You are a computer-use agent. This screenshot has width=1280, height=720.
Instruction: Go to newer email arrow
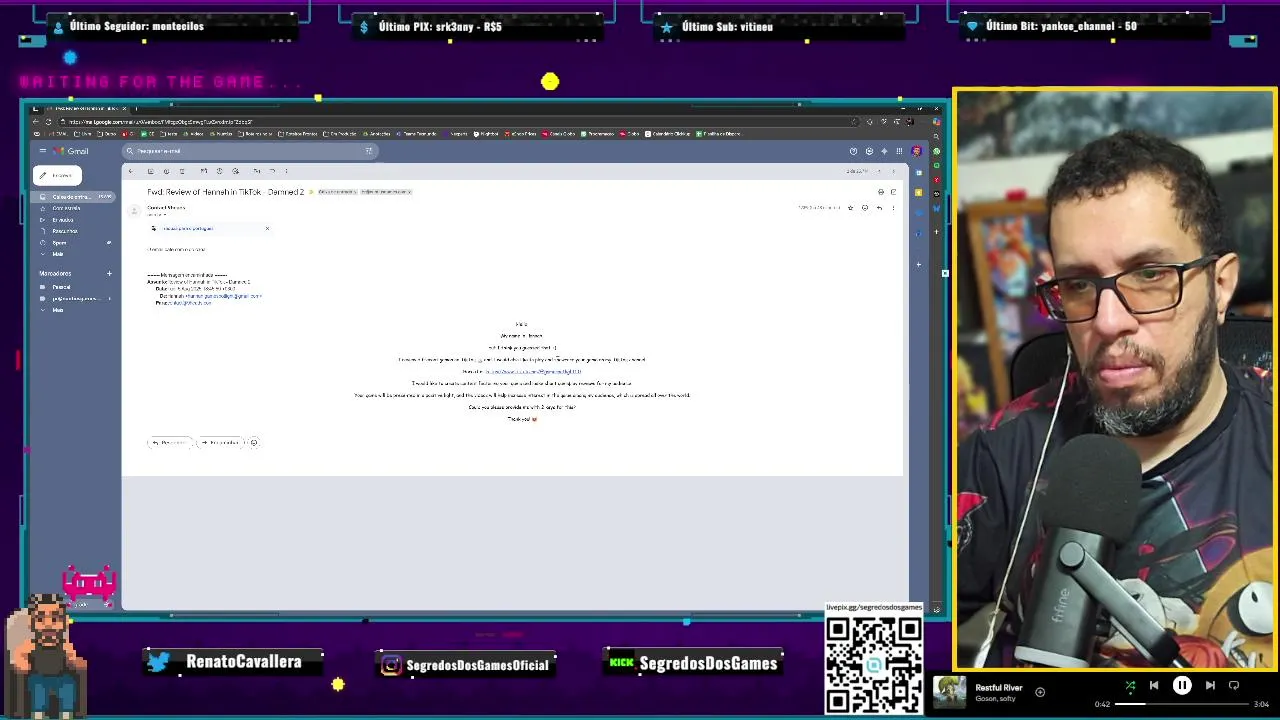(879, 171)
